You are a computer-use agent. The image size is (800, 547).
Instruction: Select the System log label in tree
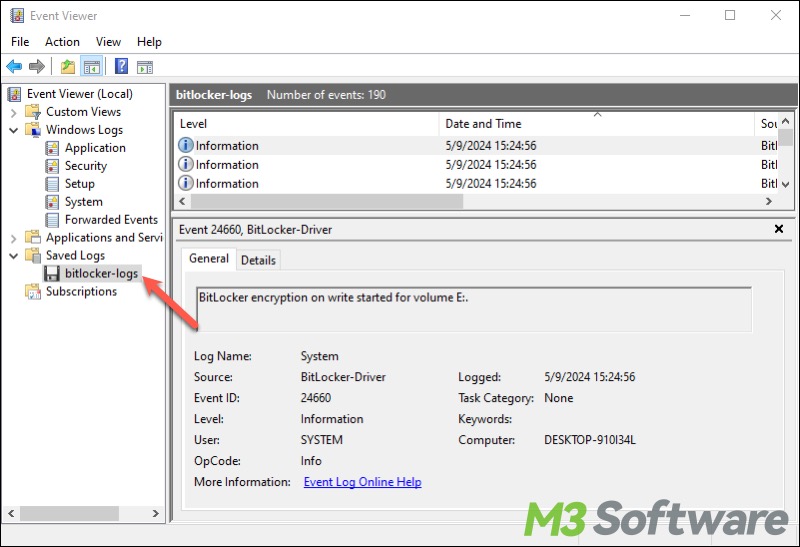84,202
